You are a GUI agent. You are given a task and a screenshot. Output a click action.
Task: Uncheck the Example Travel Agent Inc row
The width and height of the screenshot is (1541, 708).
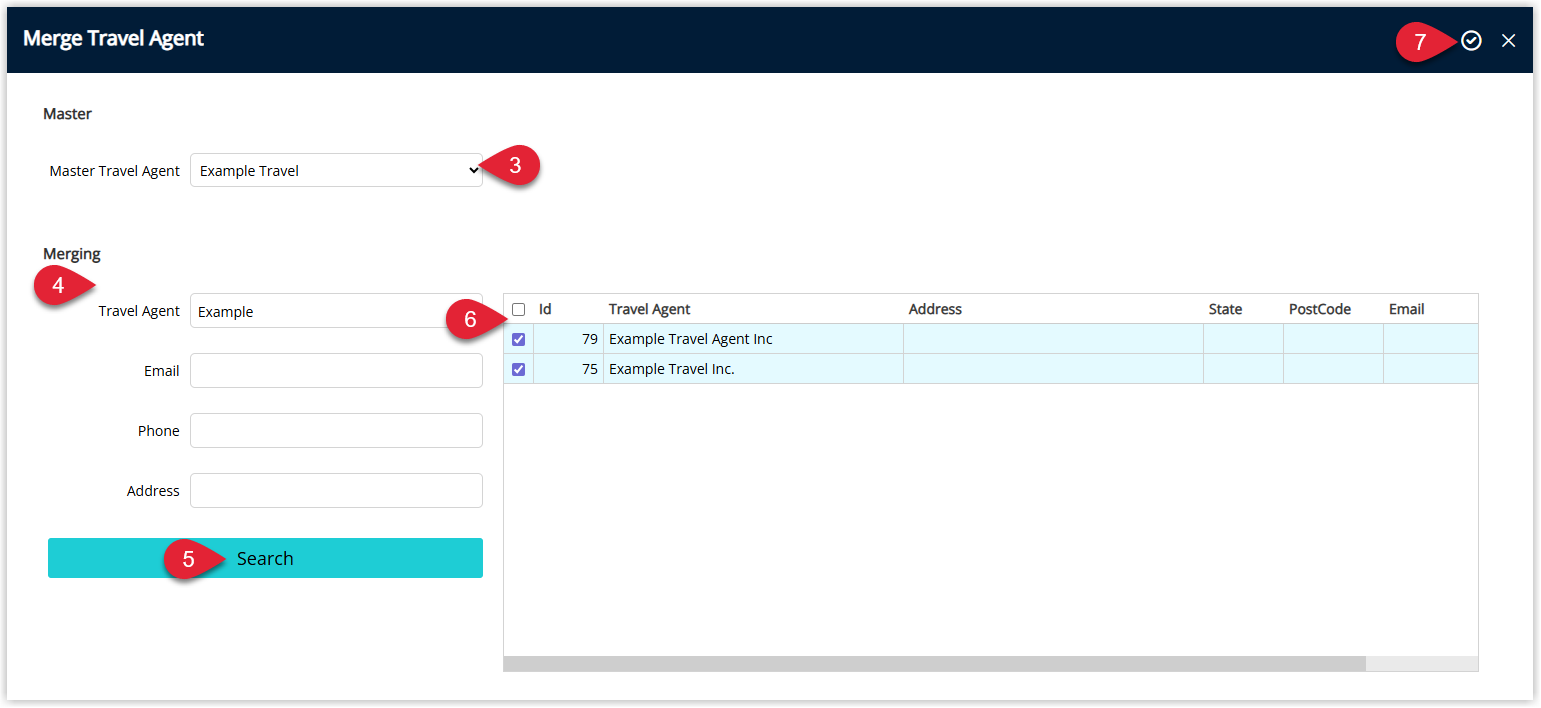[x=518, y=339]
